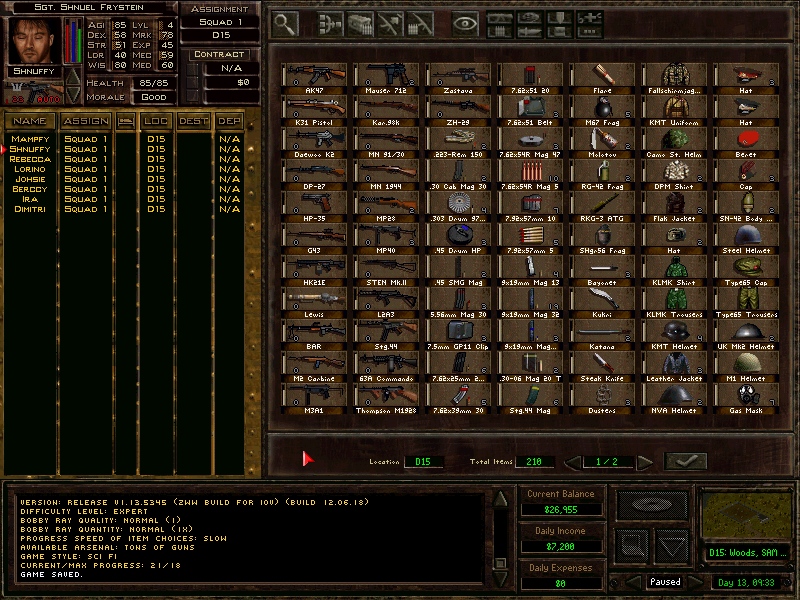800x600 pixels.
Task: Go to previous inventory page arrow
Action: tap(572, 462)
